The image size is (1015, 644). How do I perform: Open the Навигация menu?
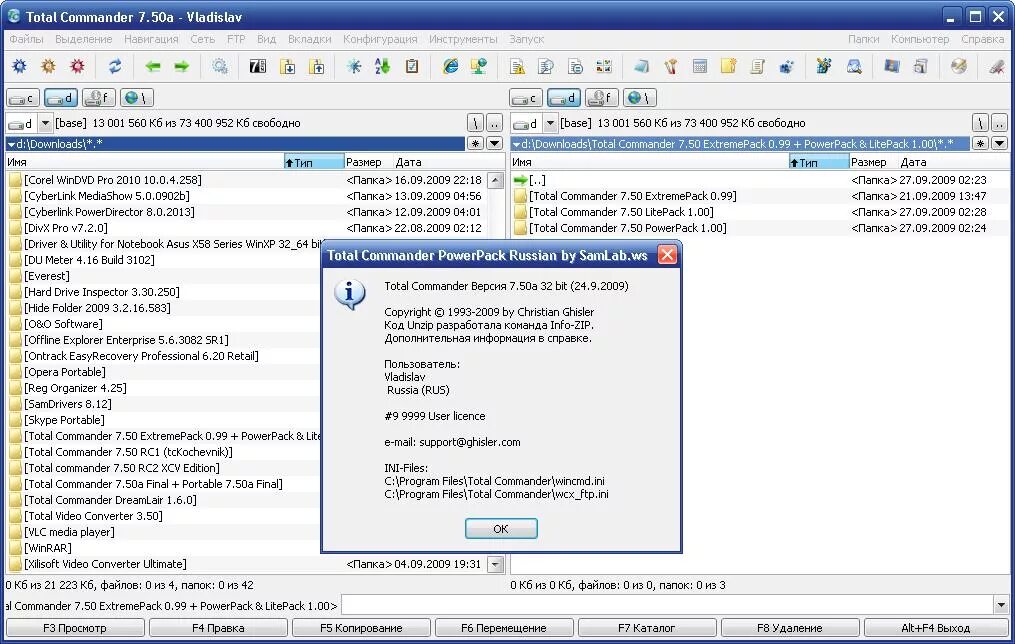pos(151,39)
